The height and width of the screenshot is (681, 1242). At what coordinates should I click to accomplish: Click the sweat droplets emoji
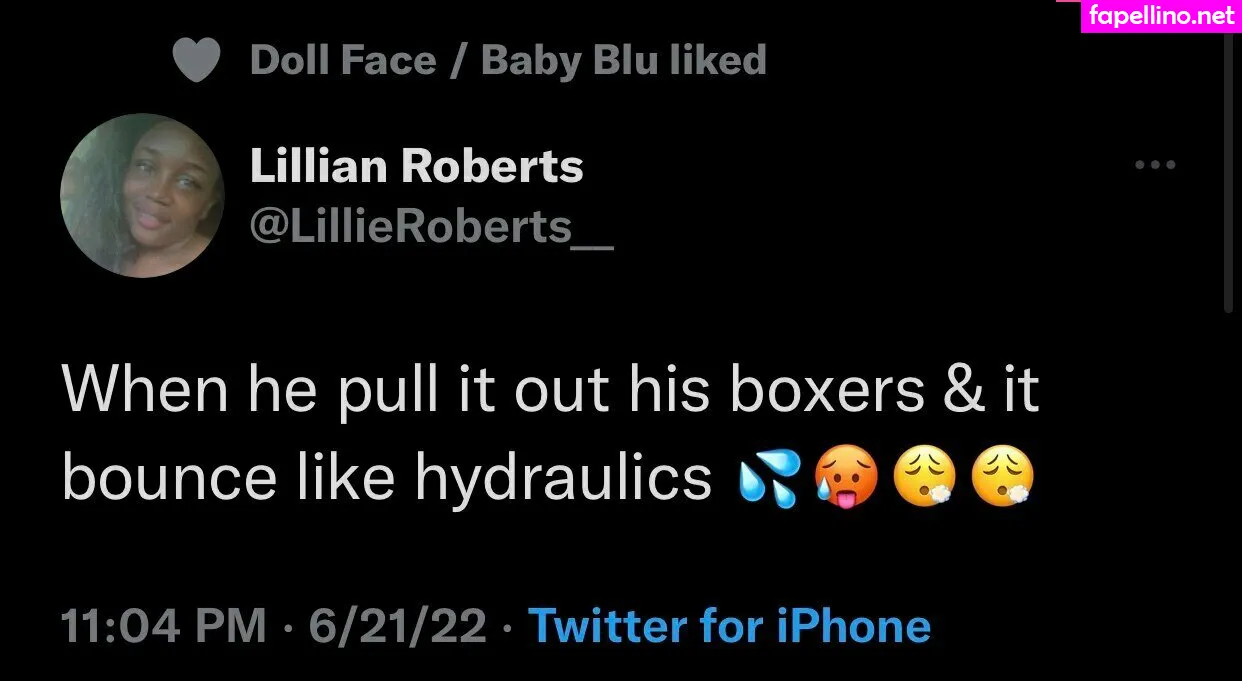click(x=769, y=480)
